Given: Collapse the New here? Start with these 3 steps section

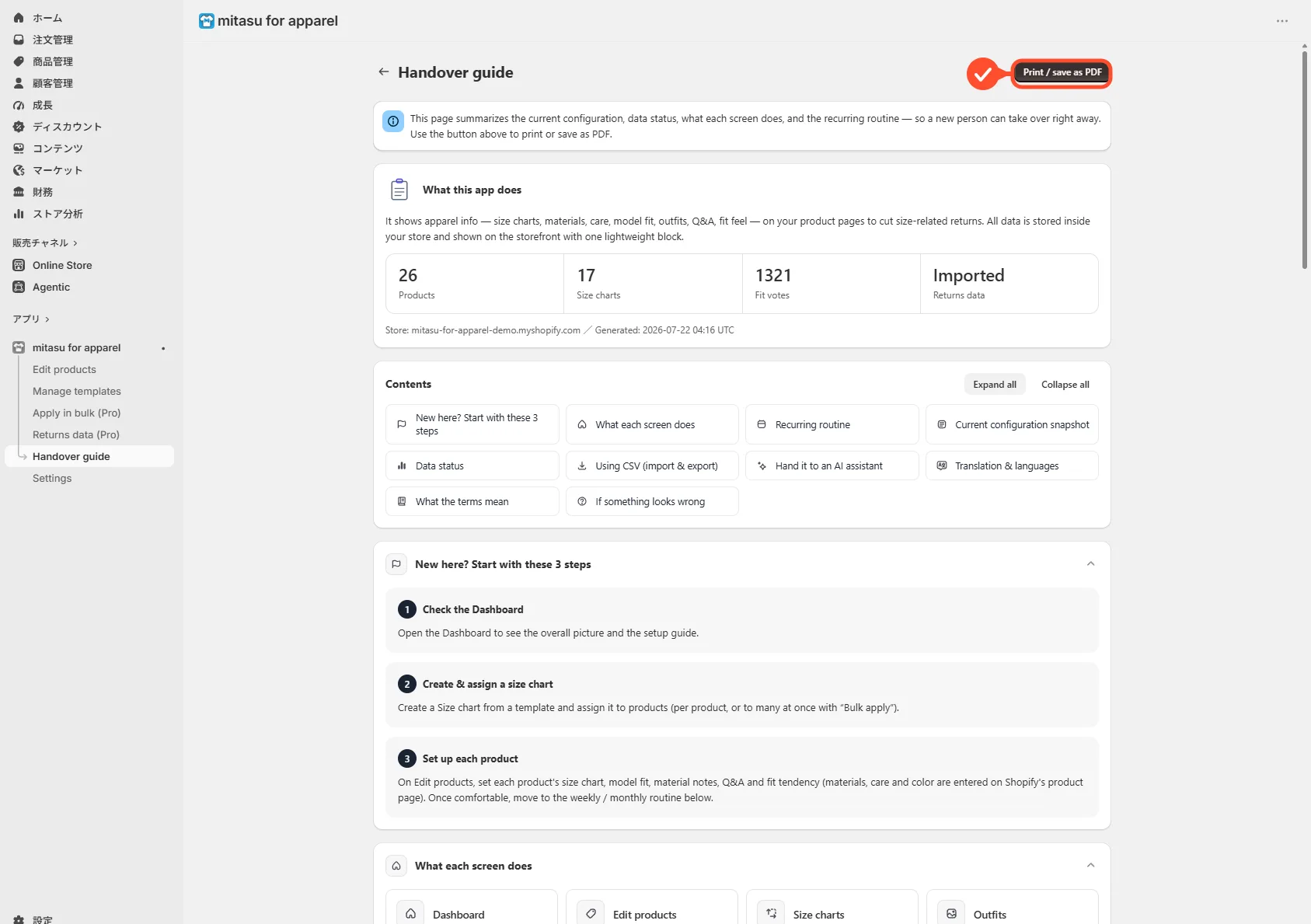Looking at the screenshot, I should 1090,564.
